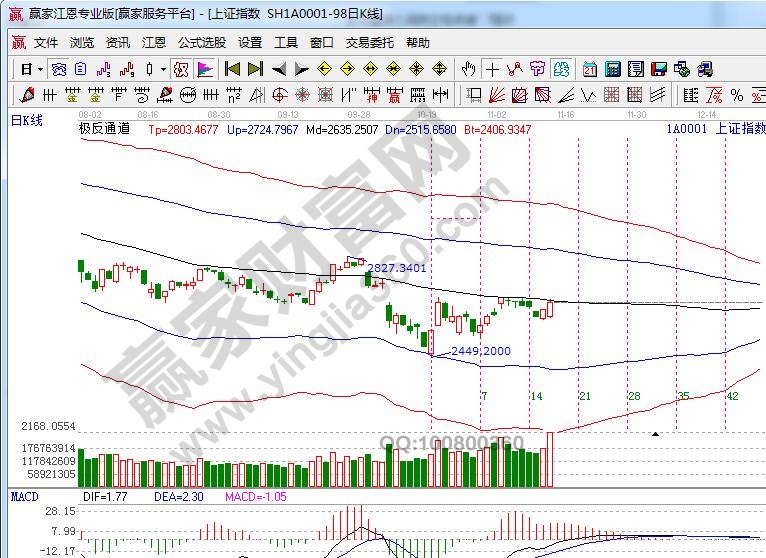Click the colorful flag icon
Image resolution: width=766 pixels, height=558 pixels.
(205, 69)
